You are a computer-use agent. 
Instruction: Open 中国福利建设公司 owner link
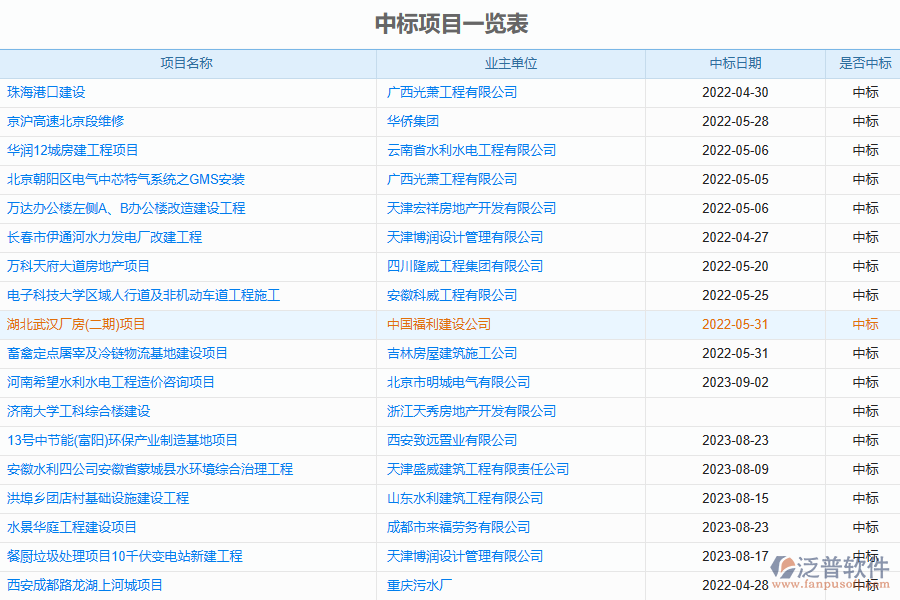coord(439,324)
